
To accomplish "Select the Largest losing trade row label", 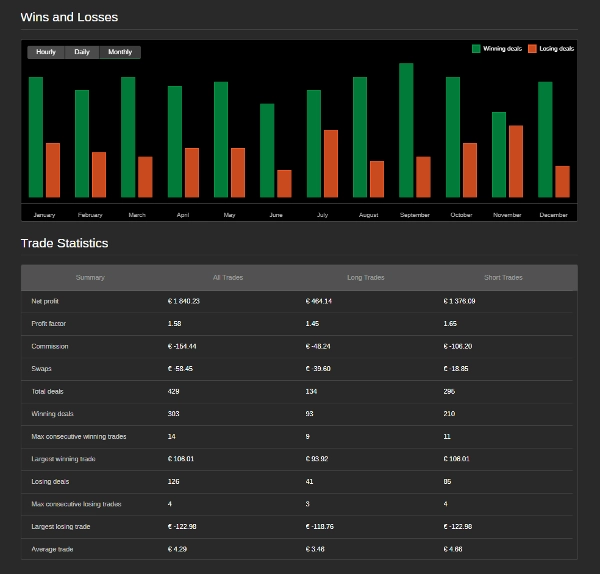I will click(x=59, y=527).
